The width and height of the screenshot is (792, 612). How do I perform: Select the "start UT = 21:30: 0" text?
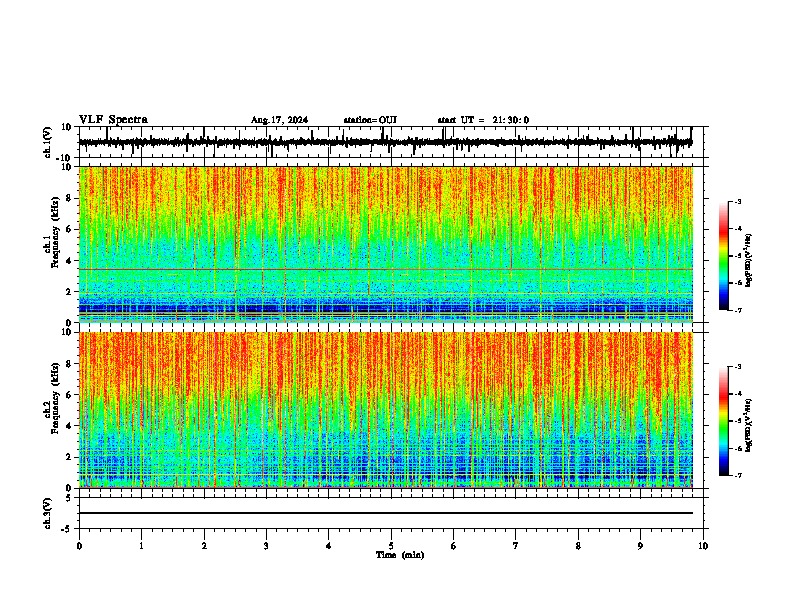point(483,120)
